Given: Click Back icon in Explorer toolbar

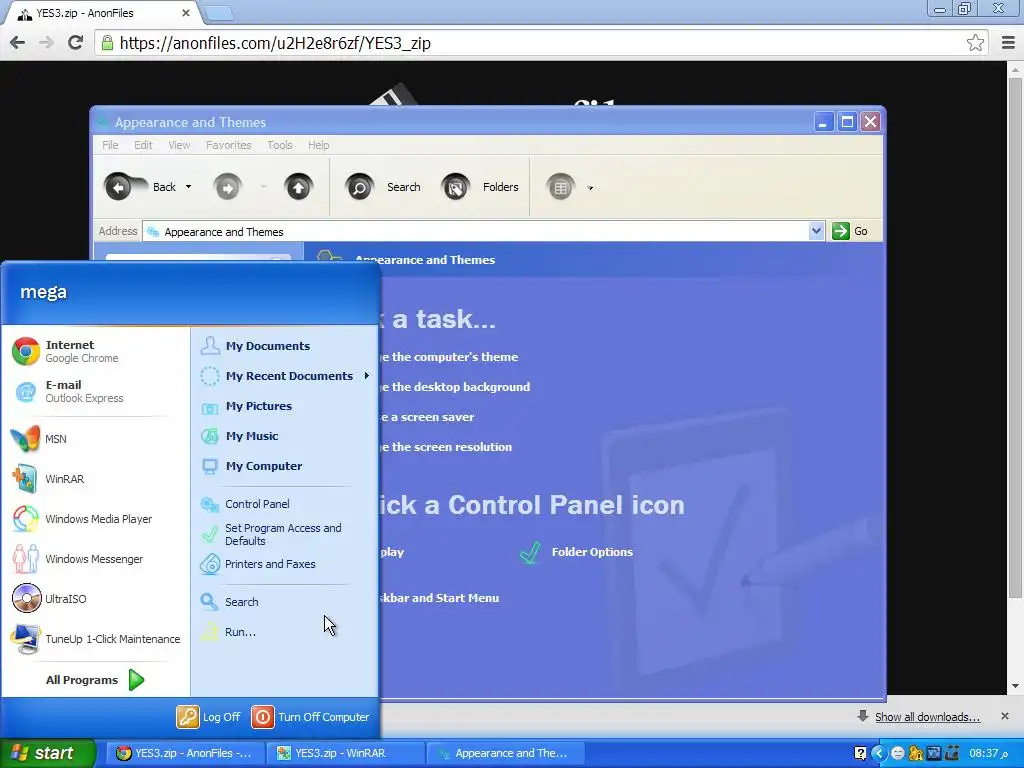Looking at the screenshot, I should click(x=119, y=187).
